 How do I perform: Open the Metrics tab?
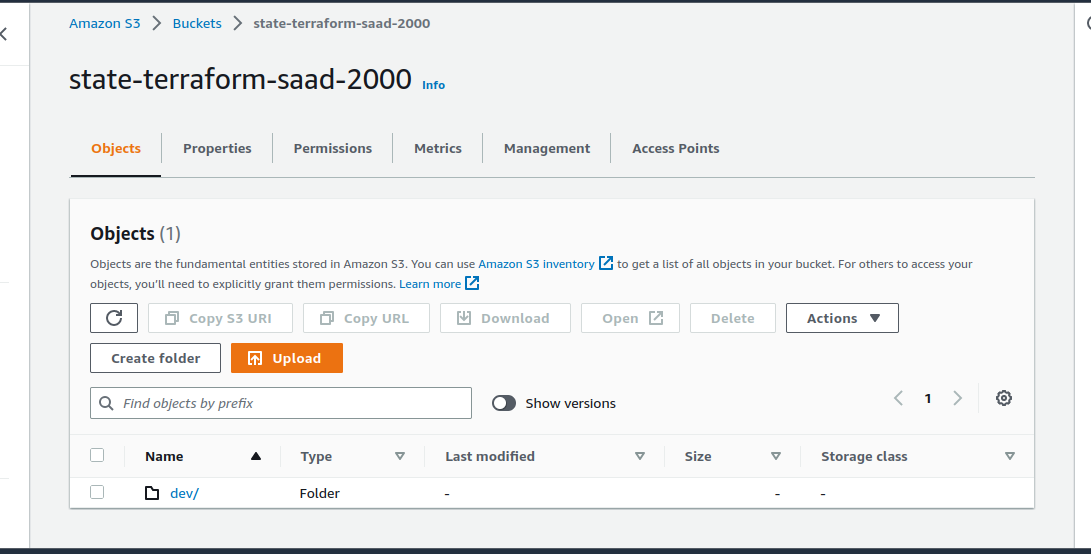pyautogui.click(x=438, y=148)
